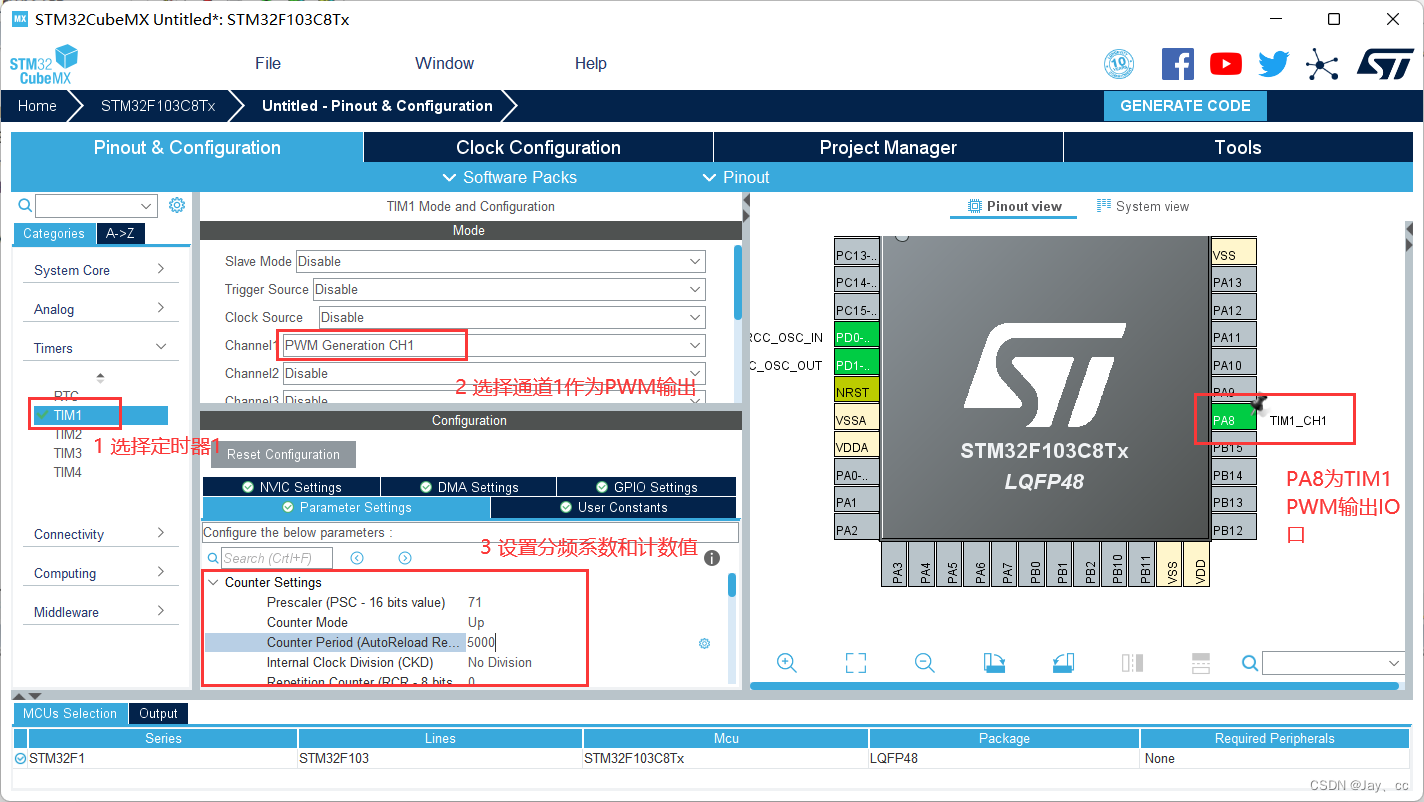Collapse the Timers category
Viewport: 1424px width, 802px height.
click(x=99, y=348)
